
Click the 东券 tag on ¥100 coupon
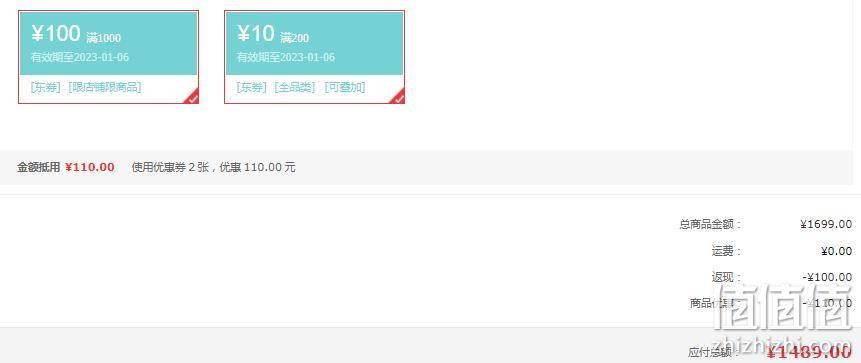[46, 87]
